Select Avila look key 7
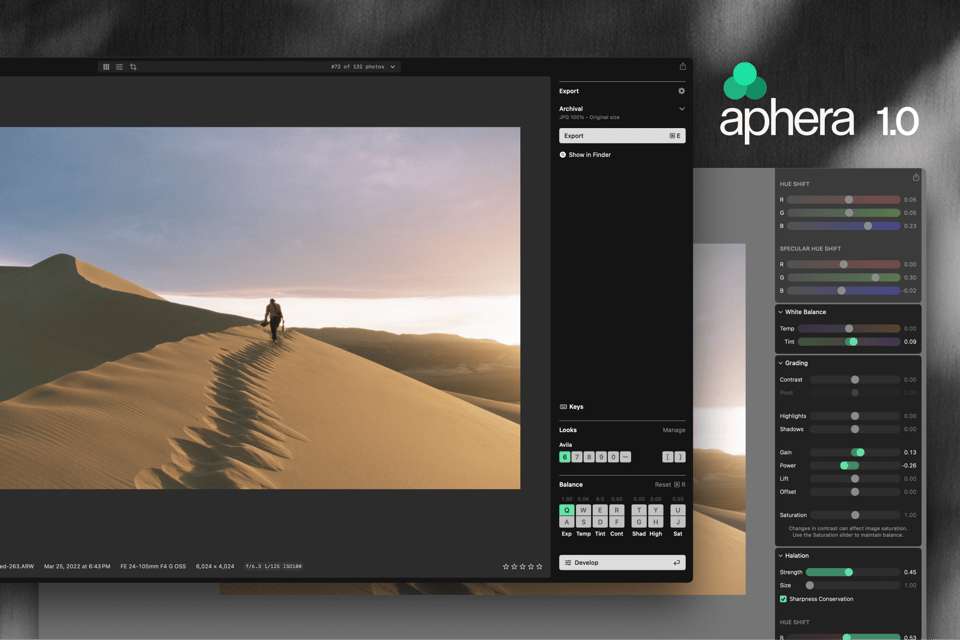960x640 pixels. 577,457
